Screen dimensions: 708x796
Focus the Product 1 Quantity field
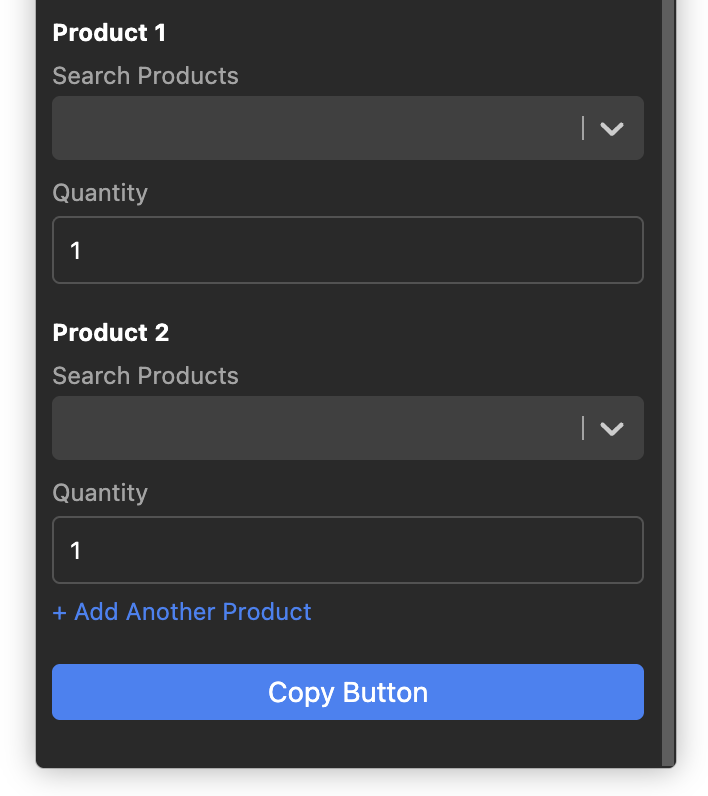(347, 250)
